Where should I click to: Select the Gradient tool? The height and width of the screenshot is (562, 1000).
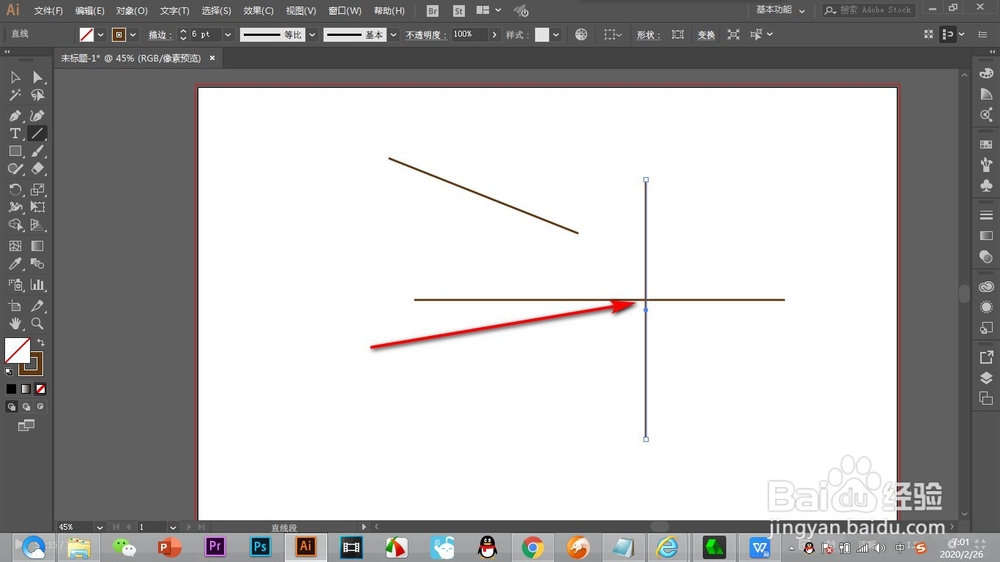(38, 246)
